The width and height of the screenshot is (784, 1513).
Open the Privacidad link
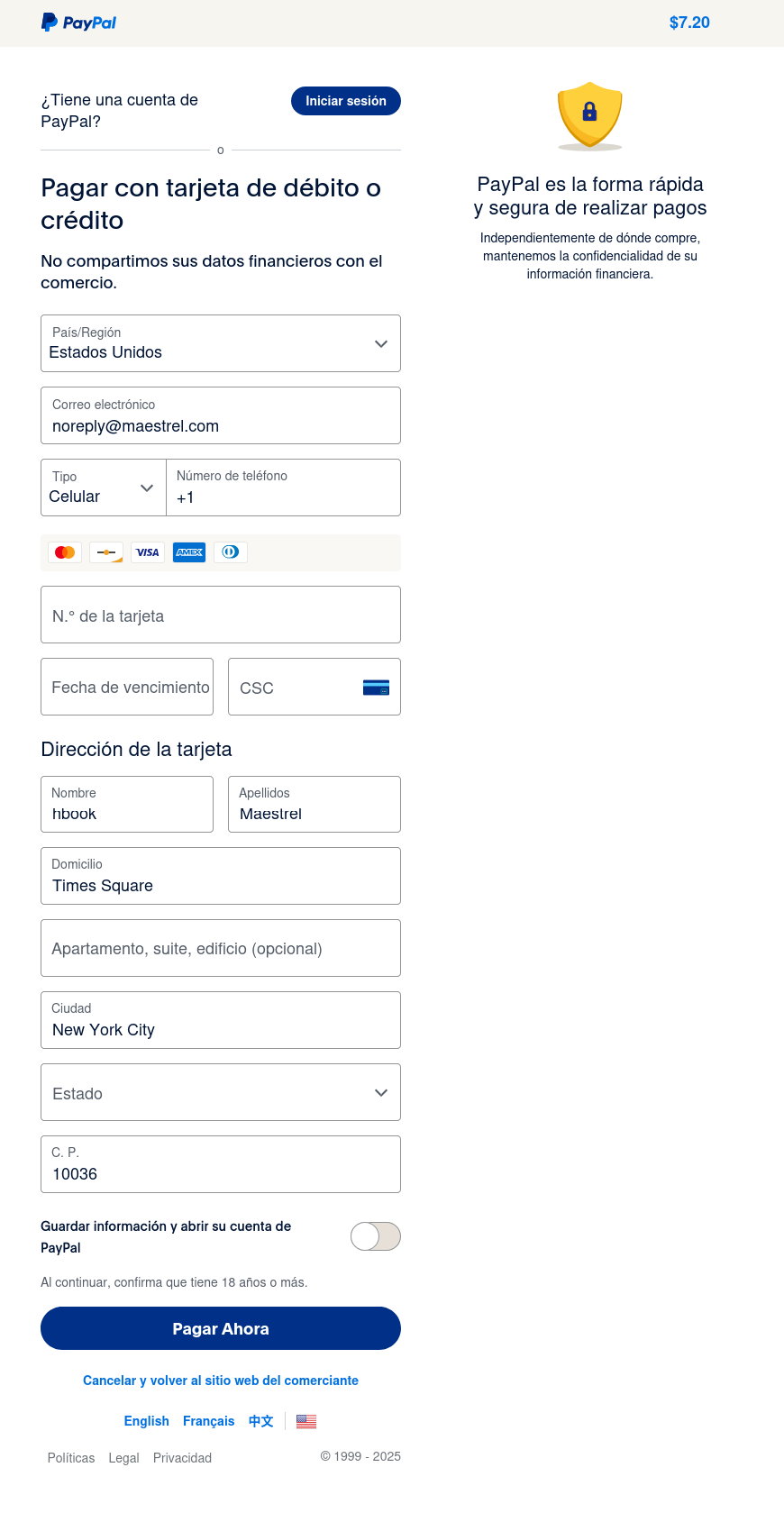[x=182, y=1457]
